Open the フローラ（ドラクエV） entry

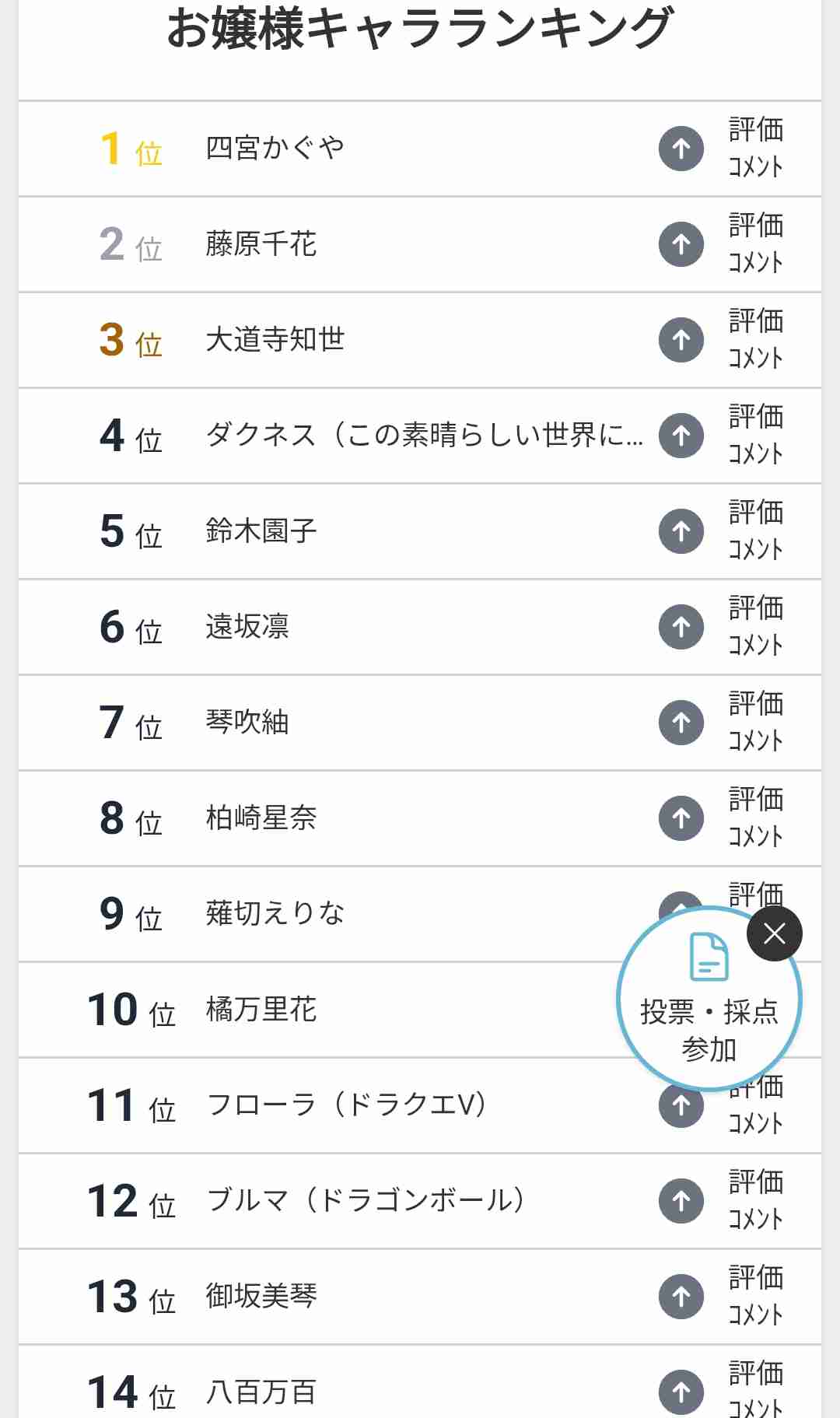coord(347,1105)
